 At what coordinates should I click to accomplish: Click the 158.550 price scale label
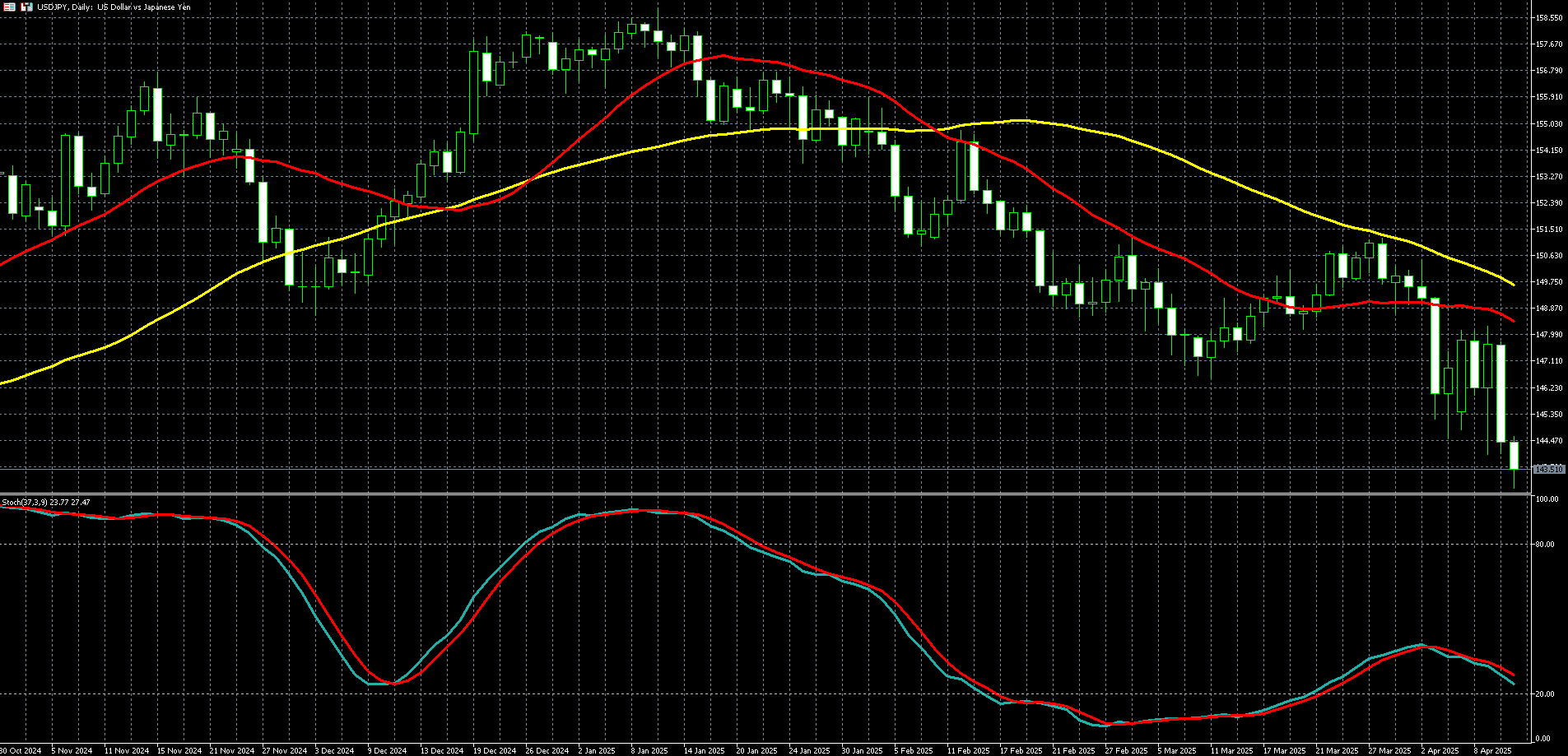(x=1549, y=17)
